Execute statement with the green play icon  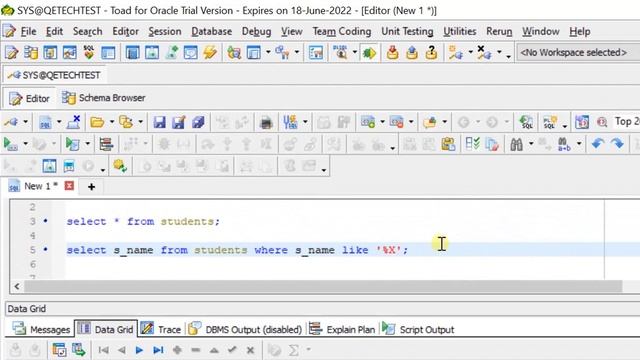pyautogui.click(x=10, y=144)
